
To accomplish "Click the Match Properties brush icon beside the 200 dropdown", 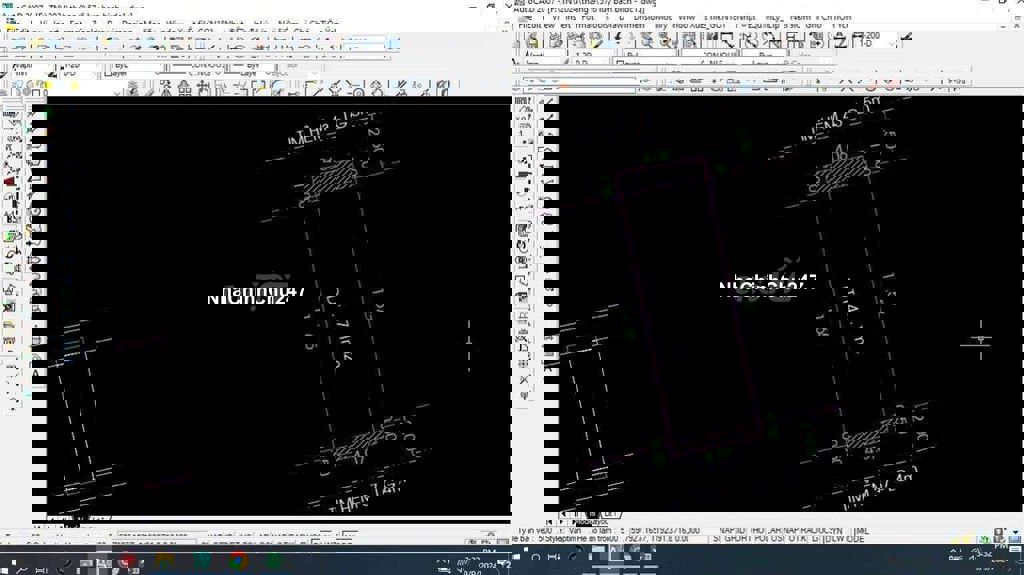I will coord(906,38).
